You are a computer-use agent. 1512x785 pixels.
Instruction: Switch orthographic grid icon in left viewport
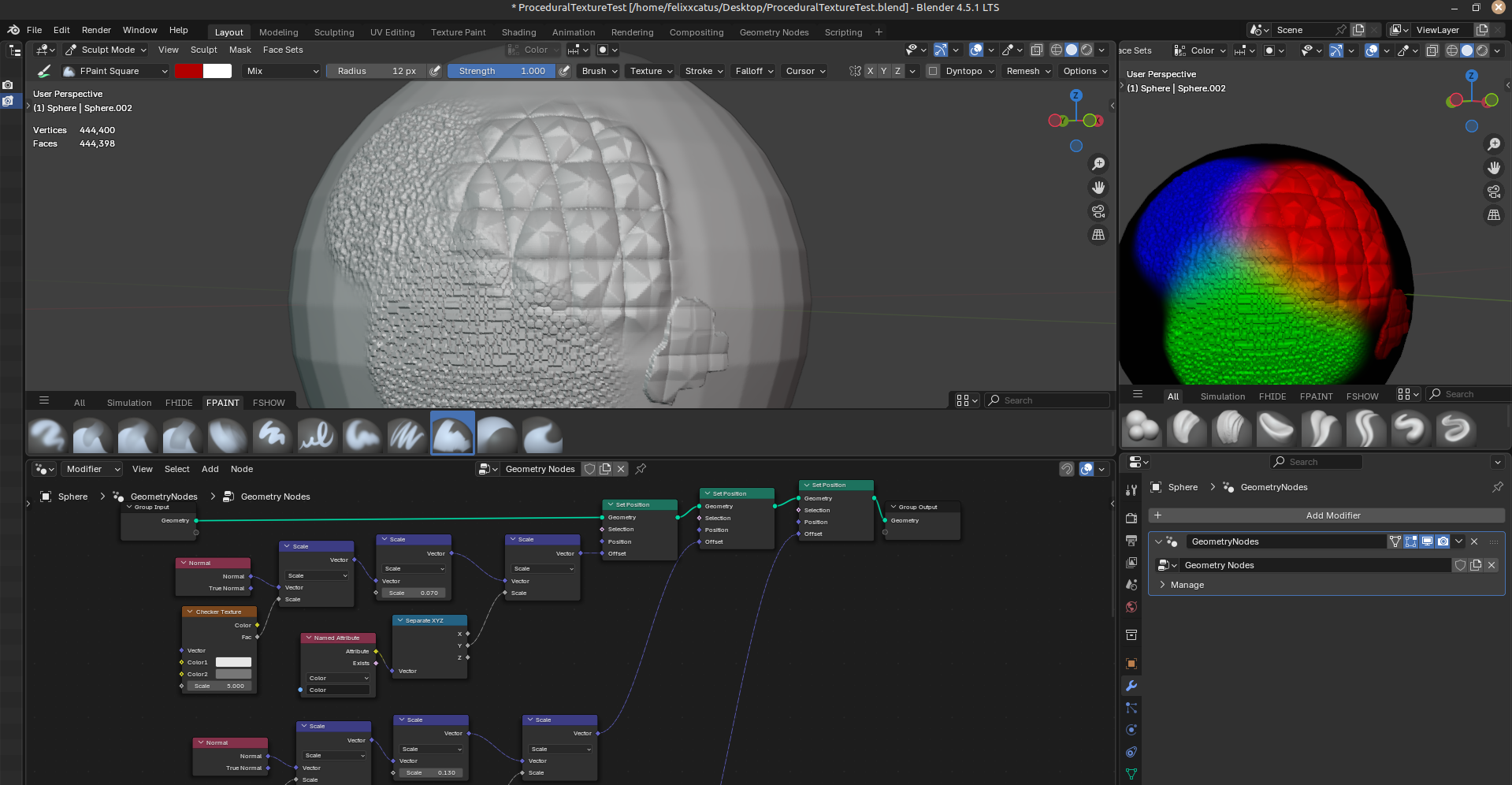[1098, 235]
